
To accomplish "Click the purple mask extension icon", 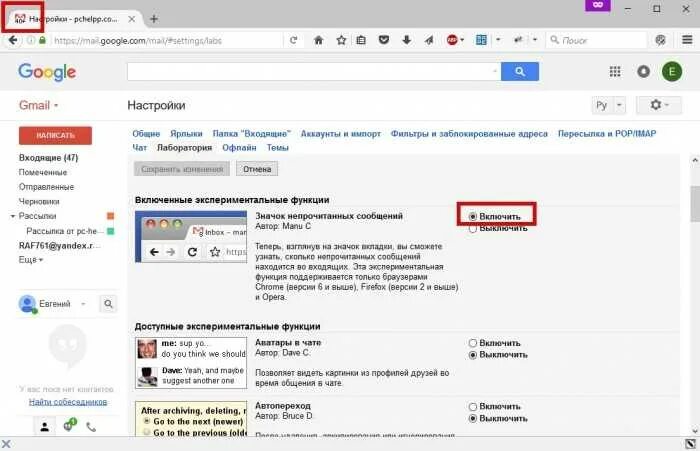I will (x=598, y=5).
